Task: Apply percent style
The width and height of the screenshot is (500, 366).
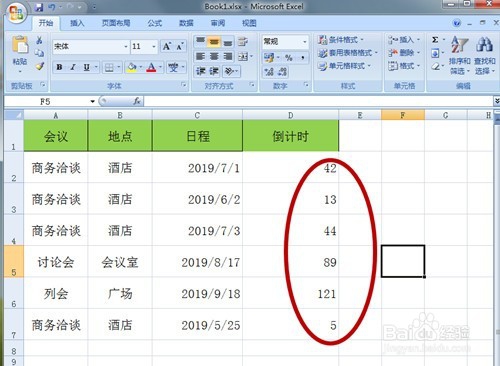Action: pos(288,57)
